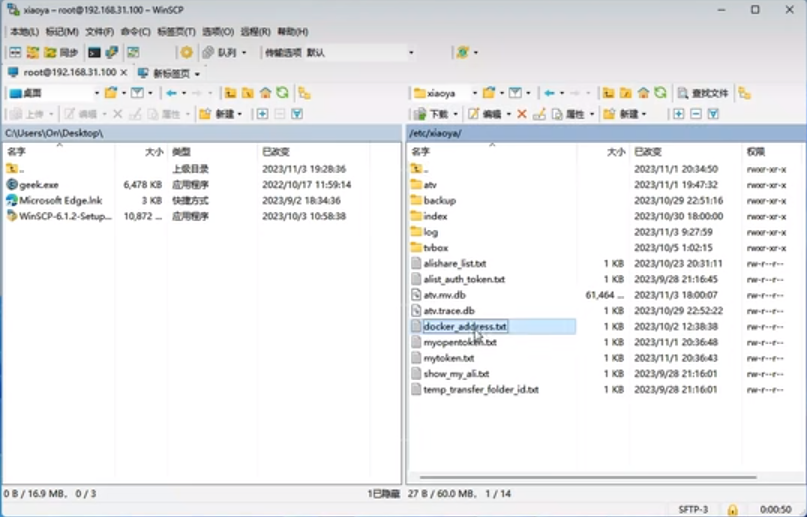Click the unselect files minus icon in remote panel

[x=696, y=114]
